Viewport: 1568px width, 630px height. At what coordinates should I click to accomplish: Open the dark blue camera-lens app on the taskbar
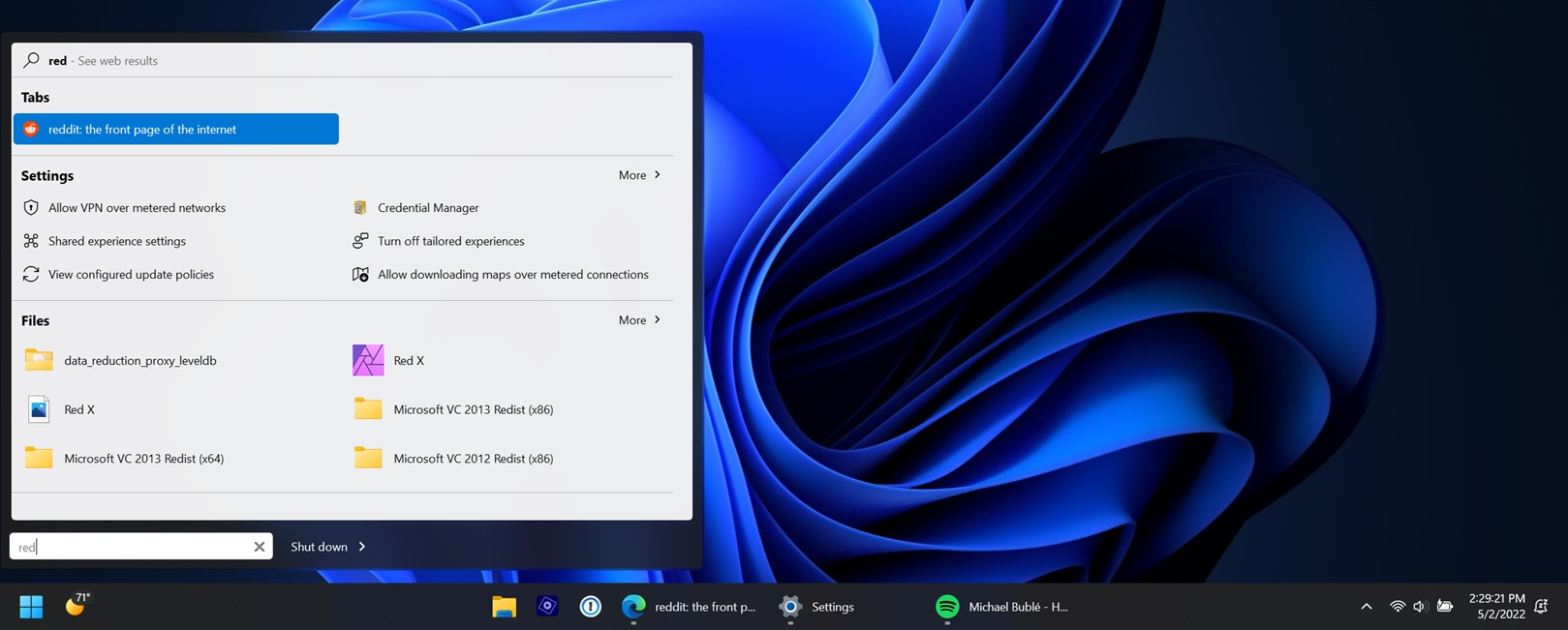(x=547, y=606)
